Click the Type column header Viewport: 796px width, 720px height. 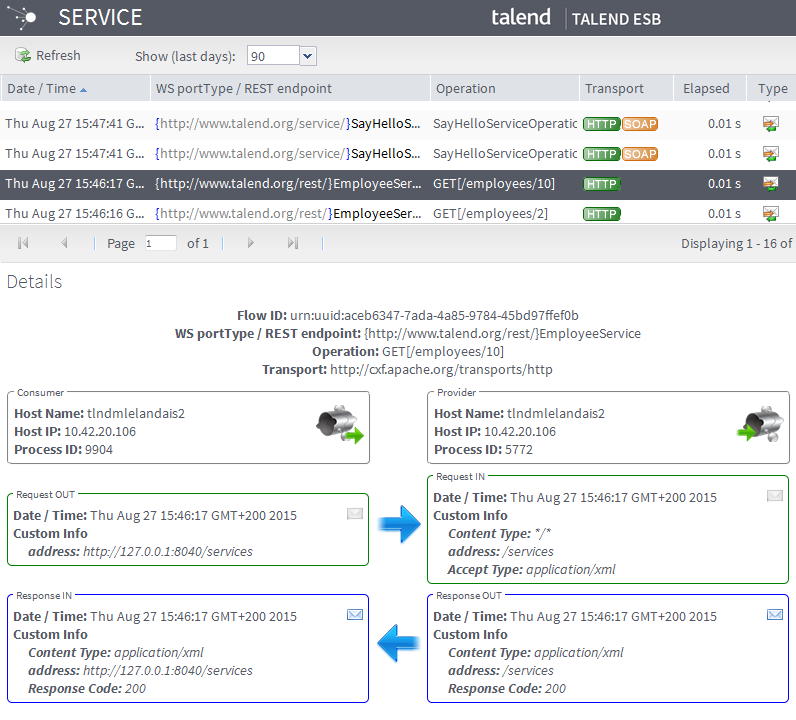772,88
